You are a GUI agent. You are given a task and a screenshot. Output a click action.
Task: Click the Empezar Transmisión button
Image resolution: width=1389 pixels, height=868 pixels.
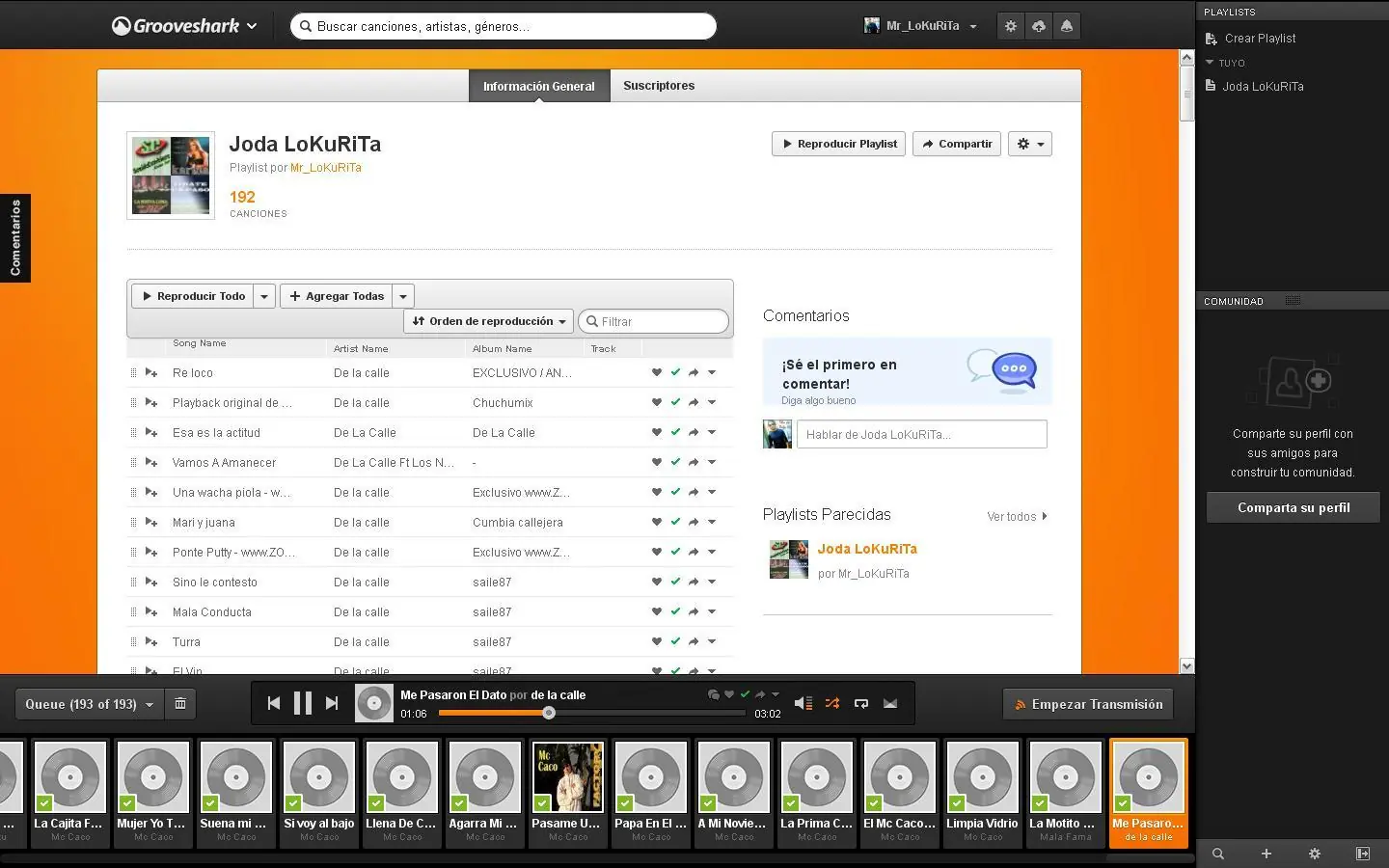1088,704
